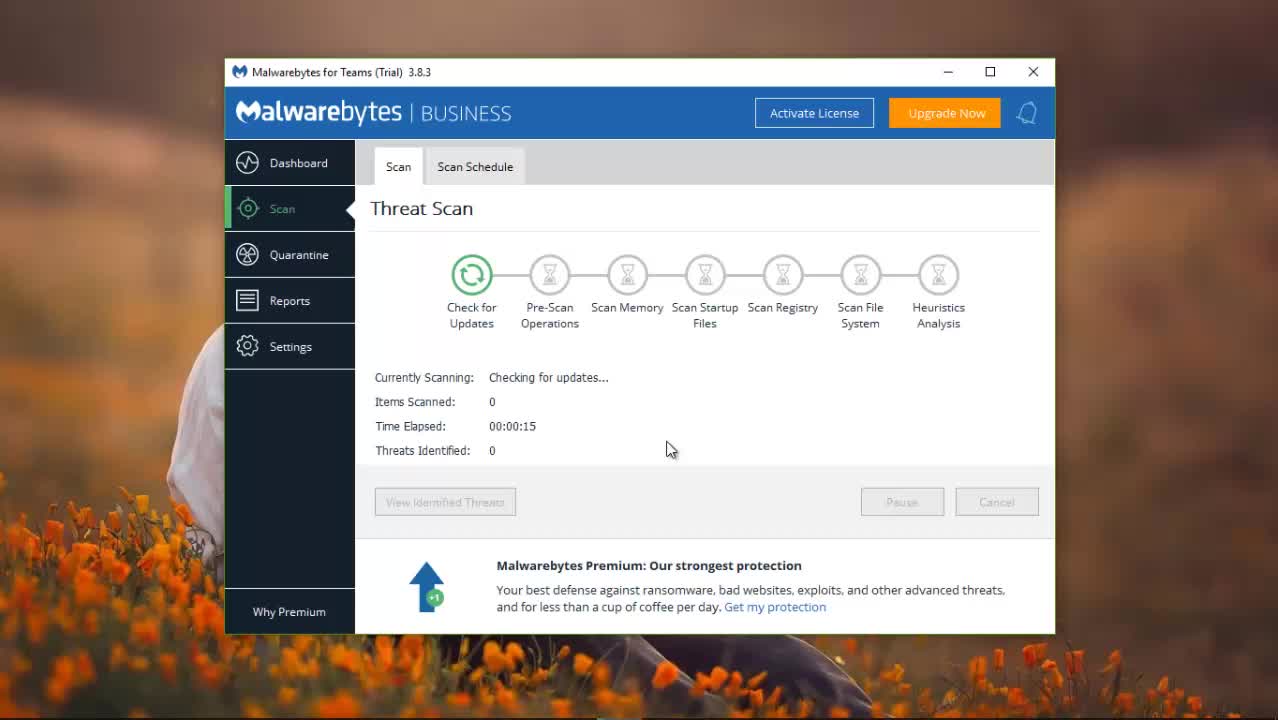1278x720 pixels.
Task: Switch to the Scan Schedule tab
Action: [x=475, y=166]
